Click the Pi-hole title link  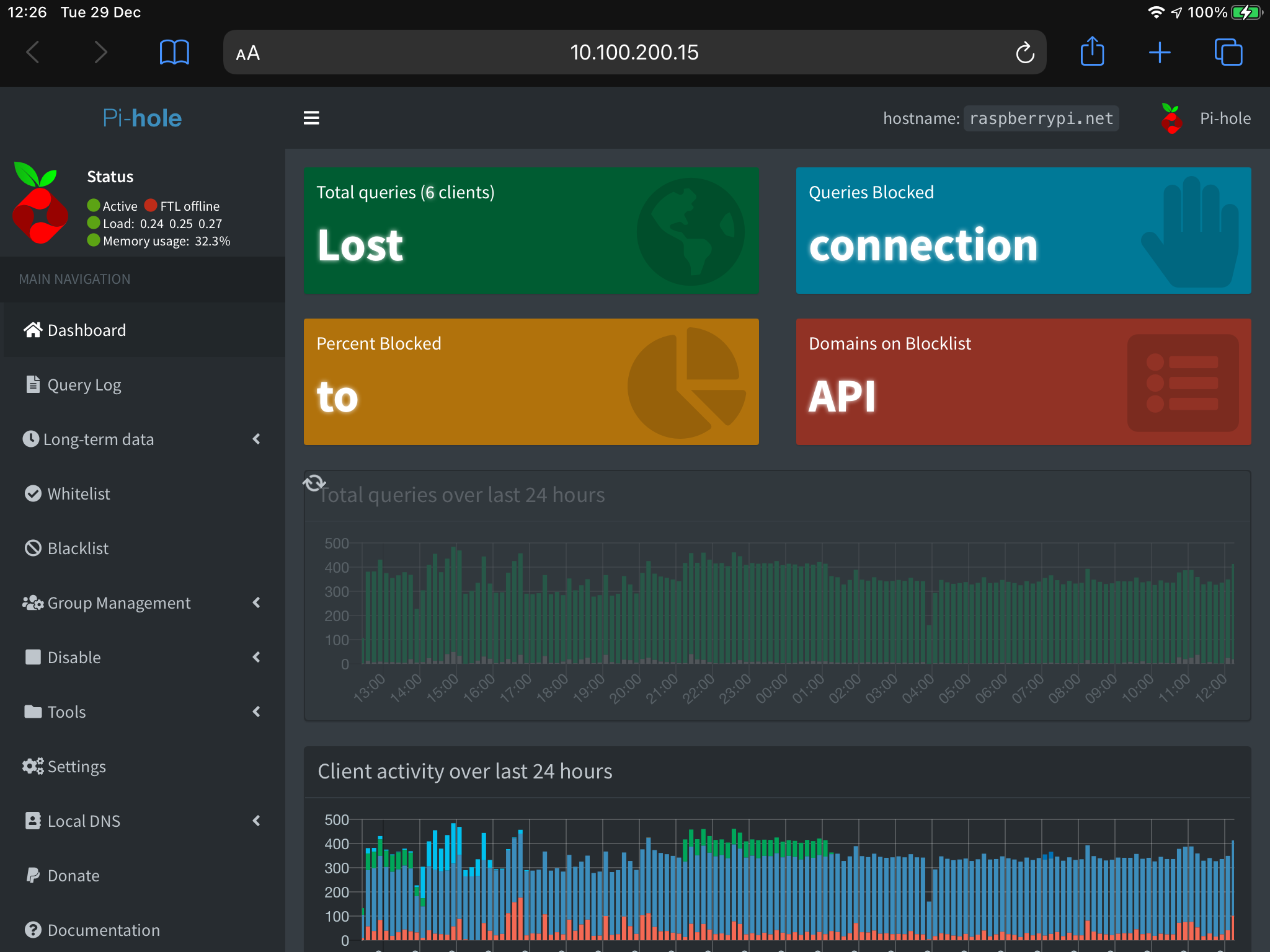click(142, 118)
